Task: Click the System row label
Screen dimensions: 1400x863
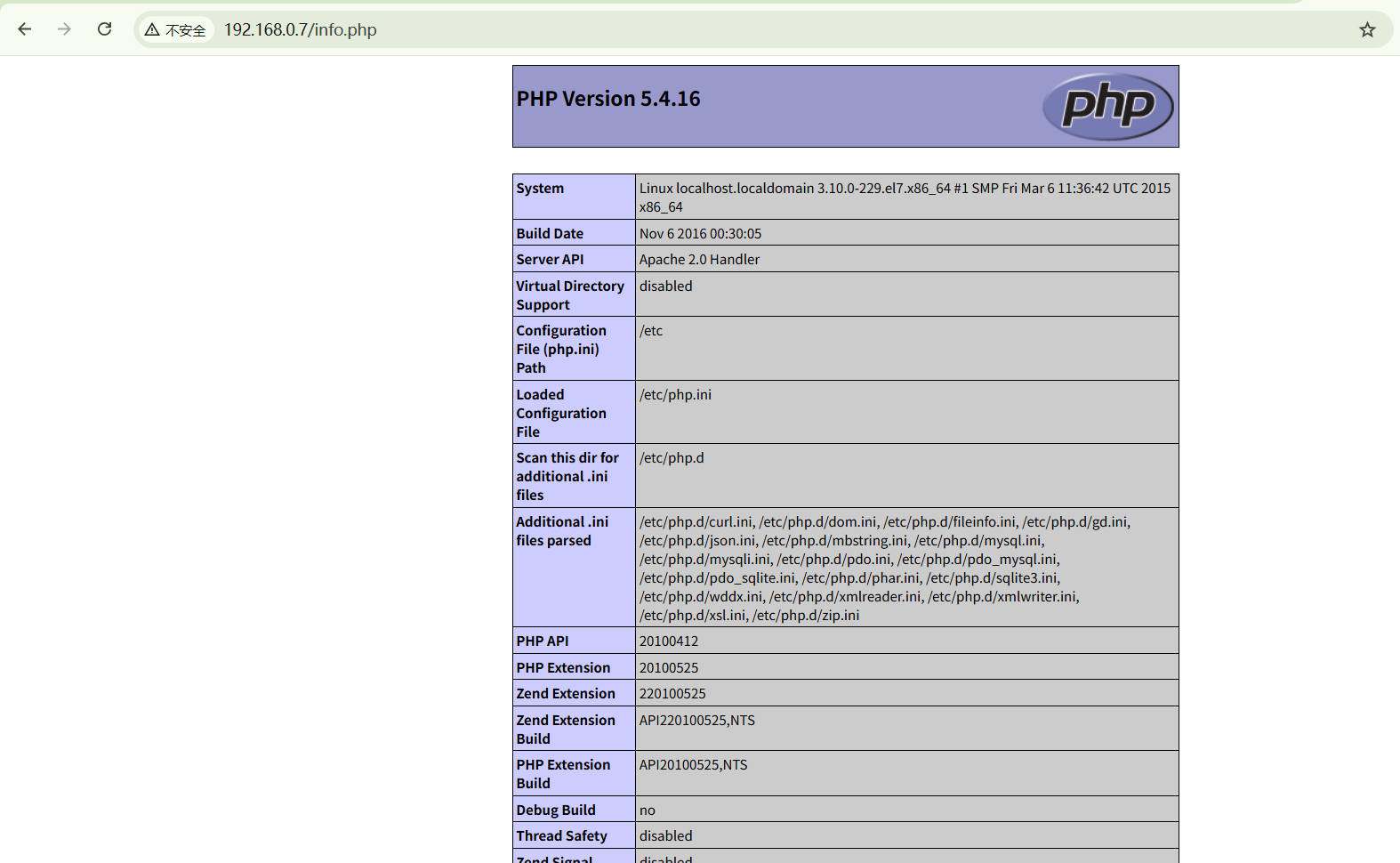Action: [x=540, y=189]
